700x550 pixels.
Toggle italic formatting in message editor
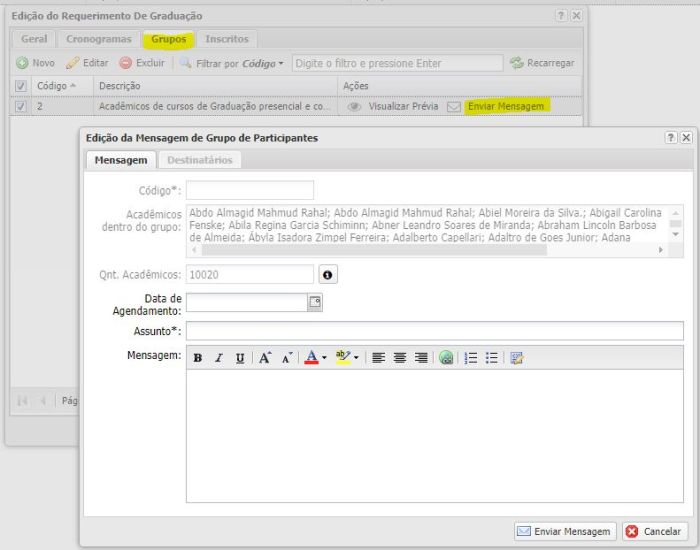(x=219, y=357)
